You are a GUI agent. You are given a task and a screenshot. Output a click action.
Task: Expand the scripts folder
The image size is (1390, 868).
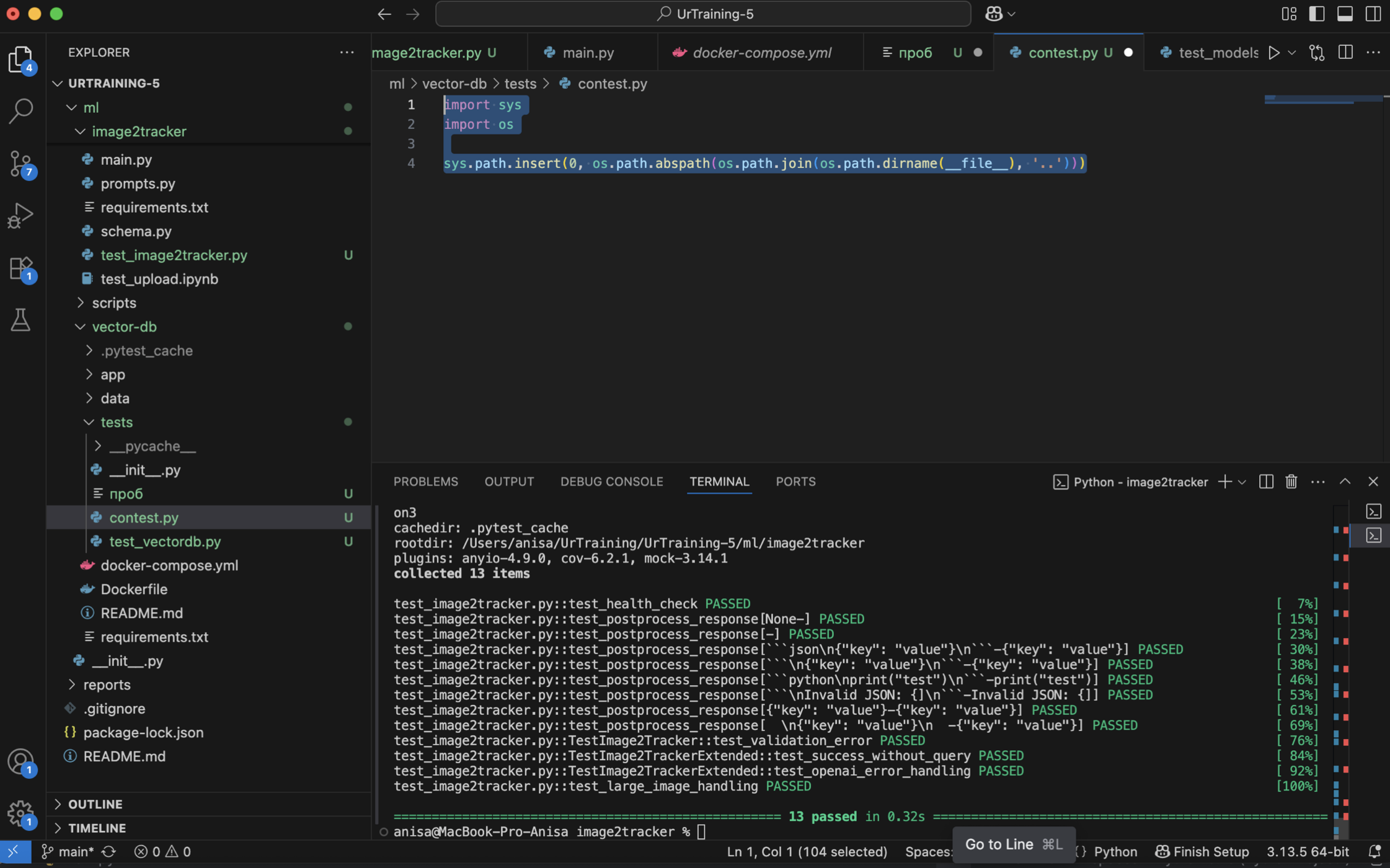point(114,303)
